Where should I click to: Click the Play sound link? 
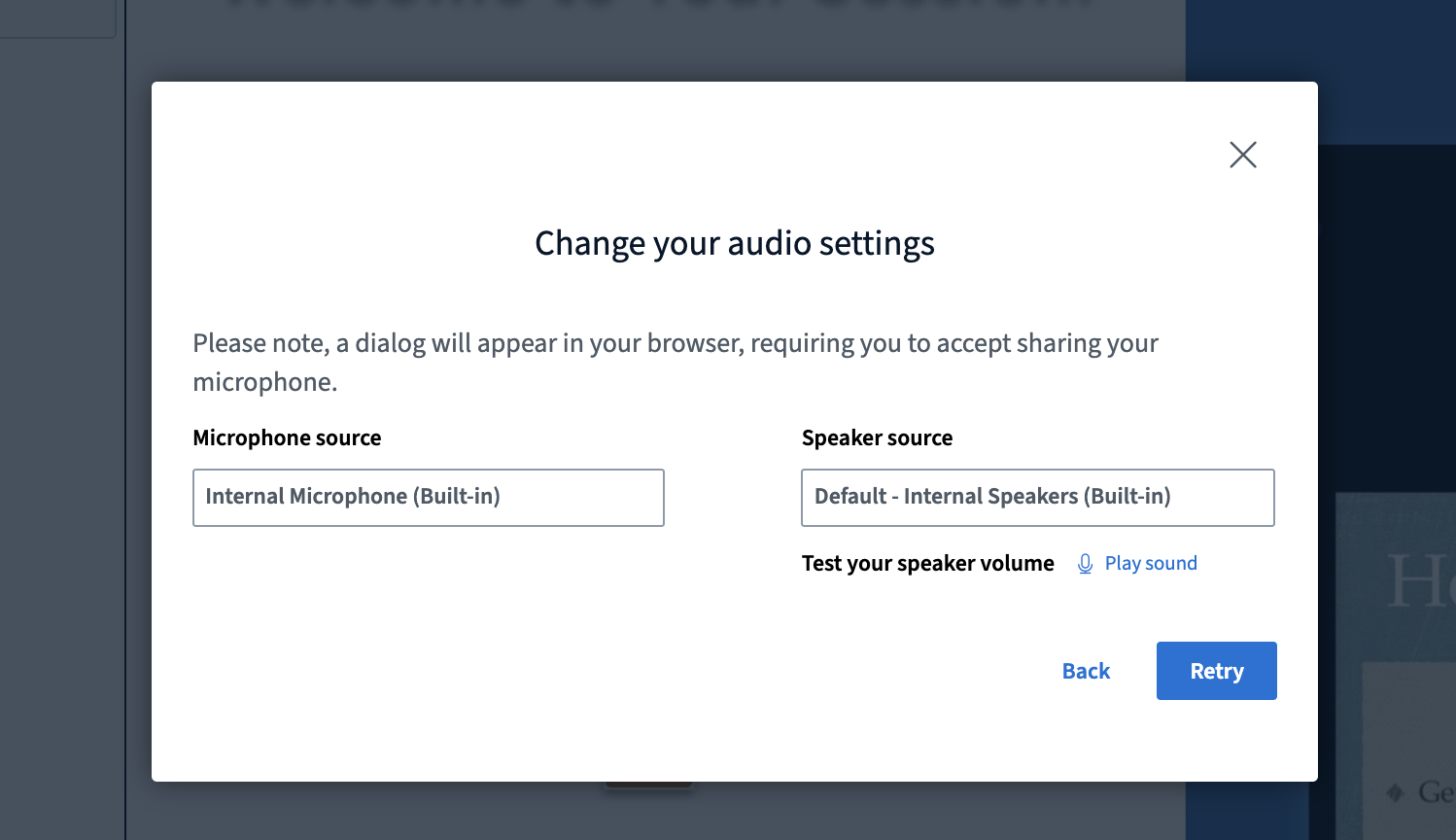[x=1150, y=564]
